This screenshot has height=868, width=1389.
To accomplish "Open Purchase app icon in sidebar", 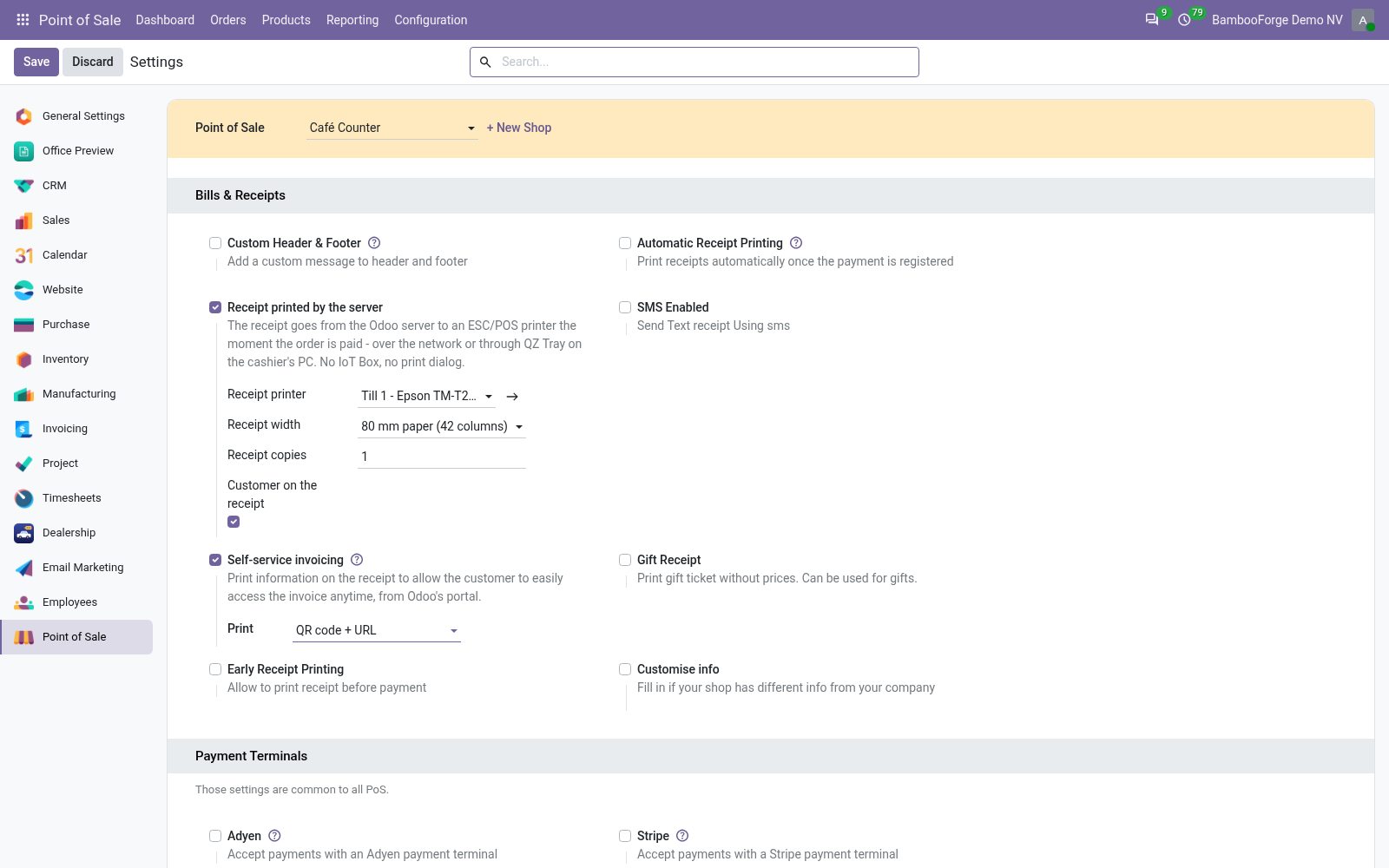I will (x=24, y=325).
